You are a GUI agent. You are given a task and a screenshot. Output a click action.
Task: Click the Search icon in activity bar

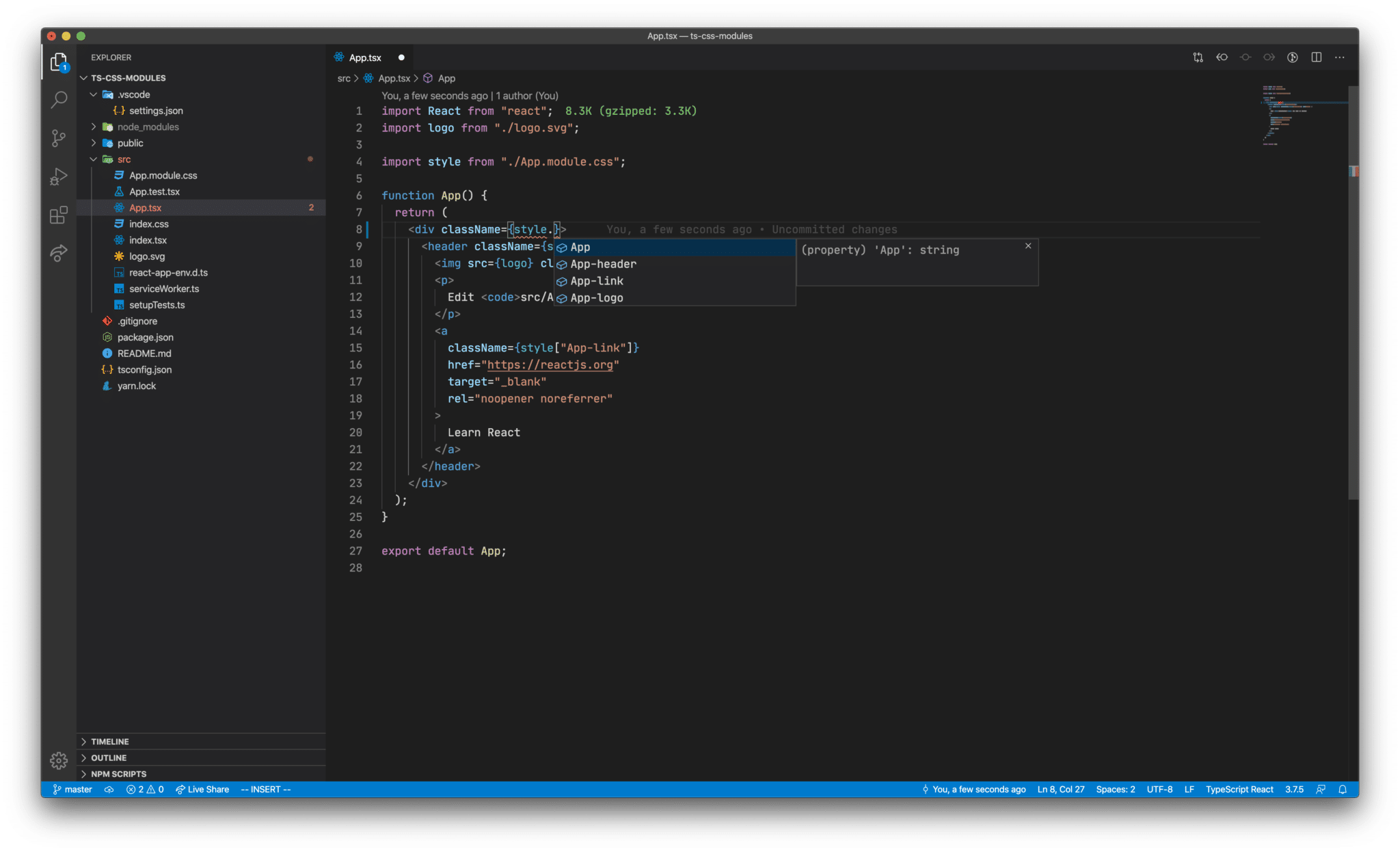click(57, 100)
